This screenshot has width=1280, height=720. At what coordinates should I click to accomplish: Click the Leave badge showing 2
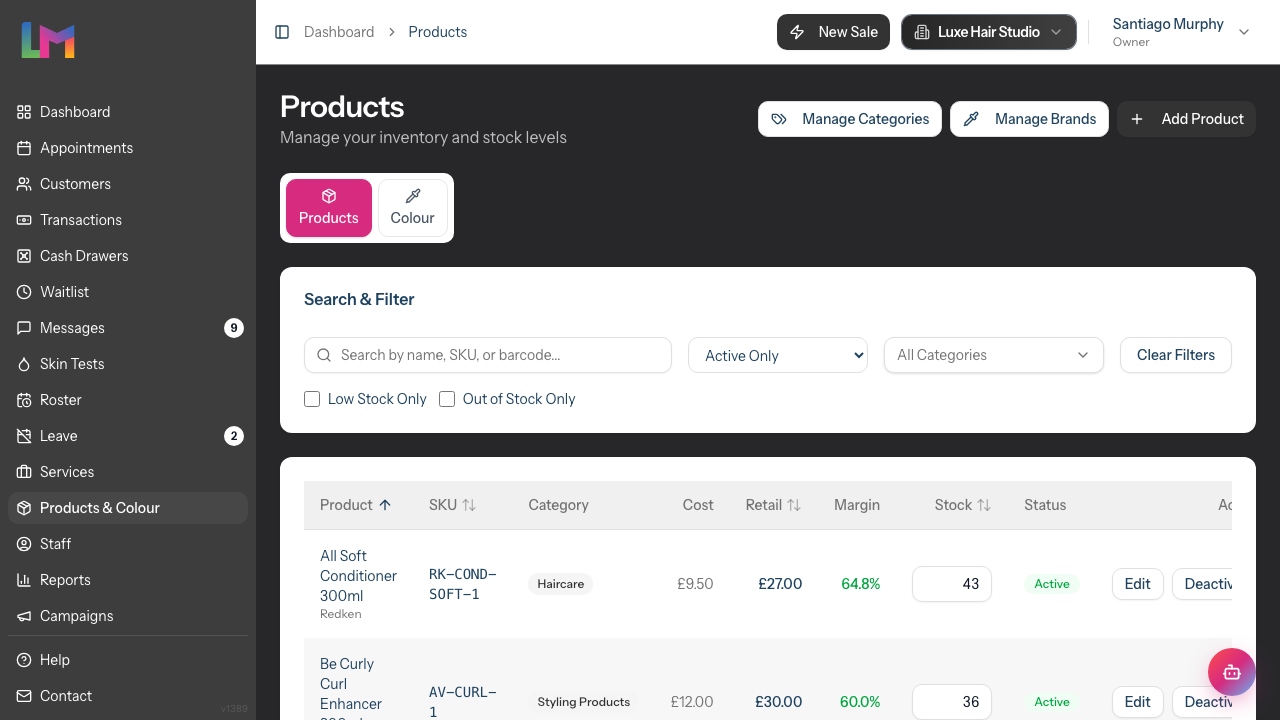[234, 436]
